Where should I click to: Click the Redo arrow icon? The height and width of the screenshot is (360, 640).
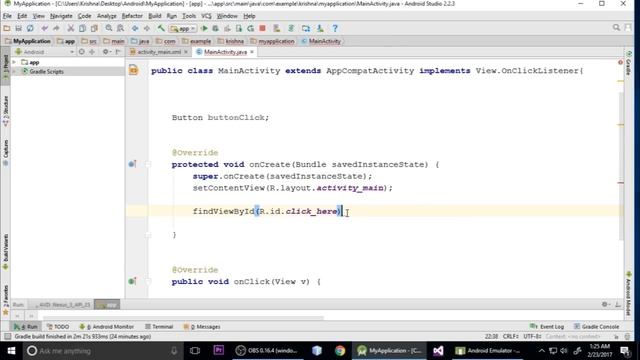56,28
